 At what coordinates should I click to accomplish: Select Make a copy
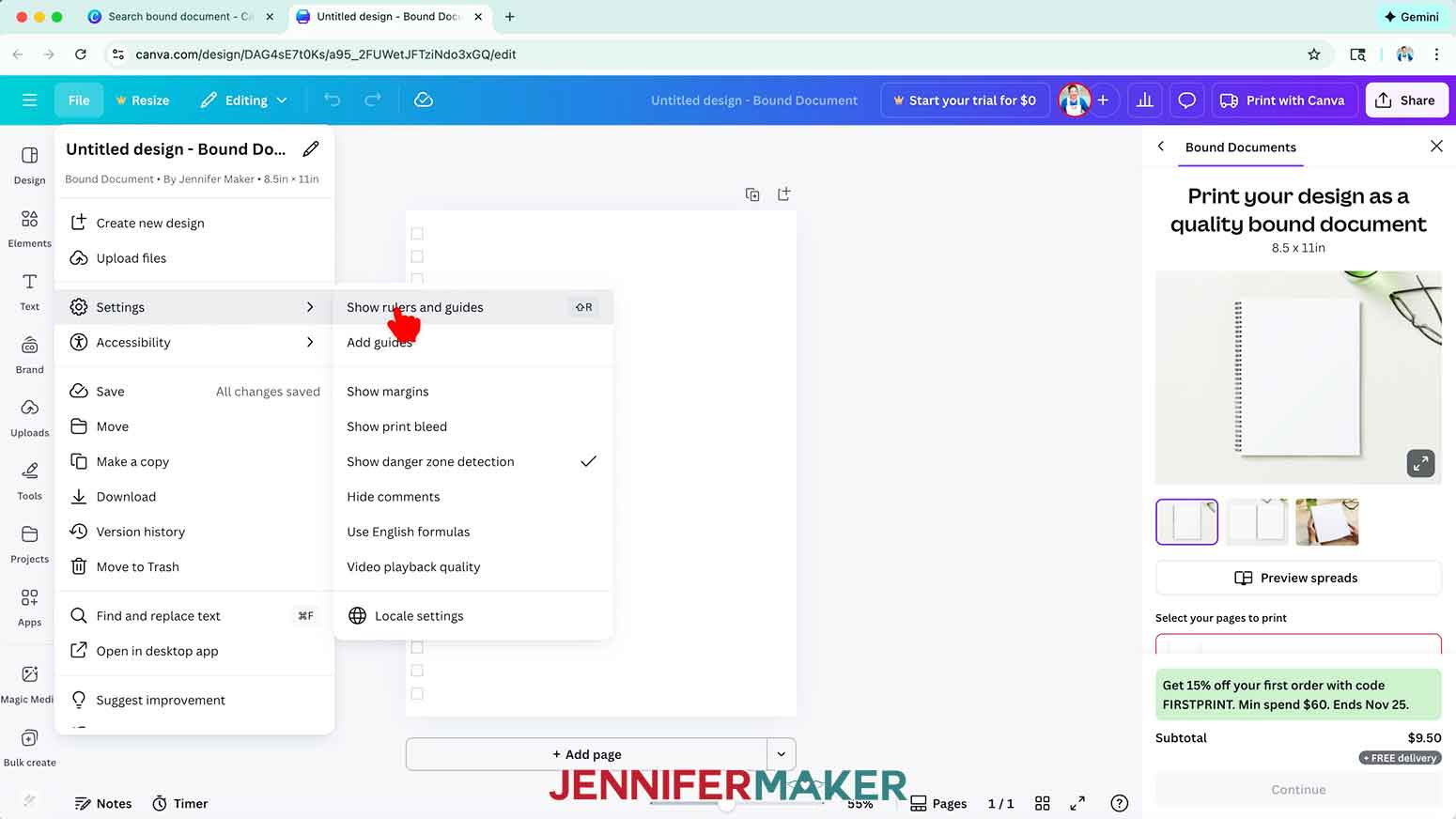pyautogui.click(x=194, y=461)
